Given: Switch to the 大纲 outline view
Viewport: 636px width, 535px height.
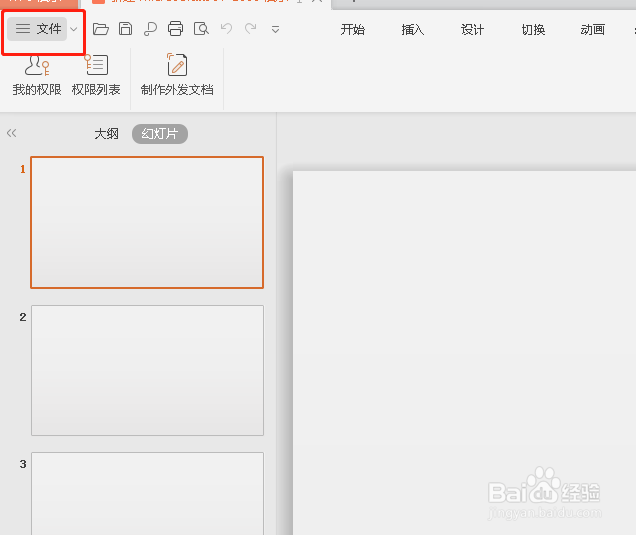Looking at the screenshot, I should click(x=106, y=134).
